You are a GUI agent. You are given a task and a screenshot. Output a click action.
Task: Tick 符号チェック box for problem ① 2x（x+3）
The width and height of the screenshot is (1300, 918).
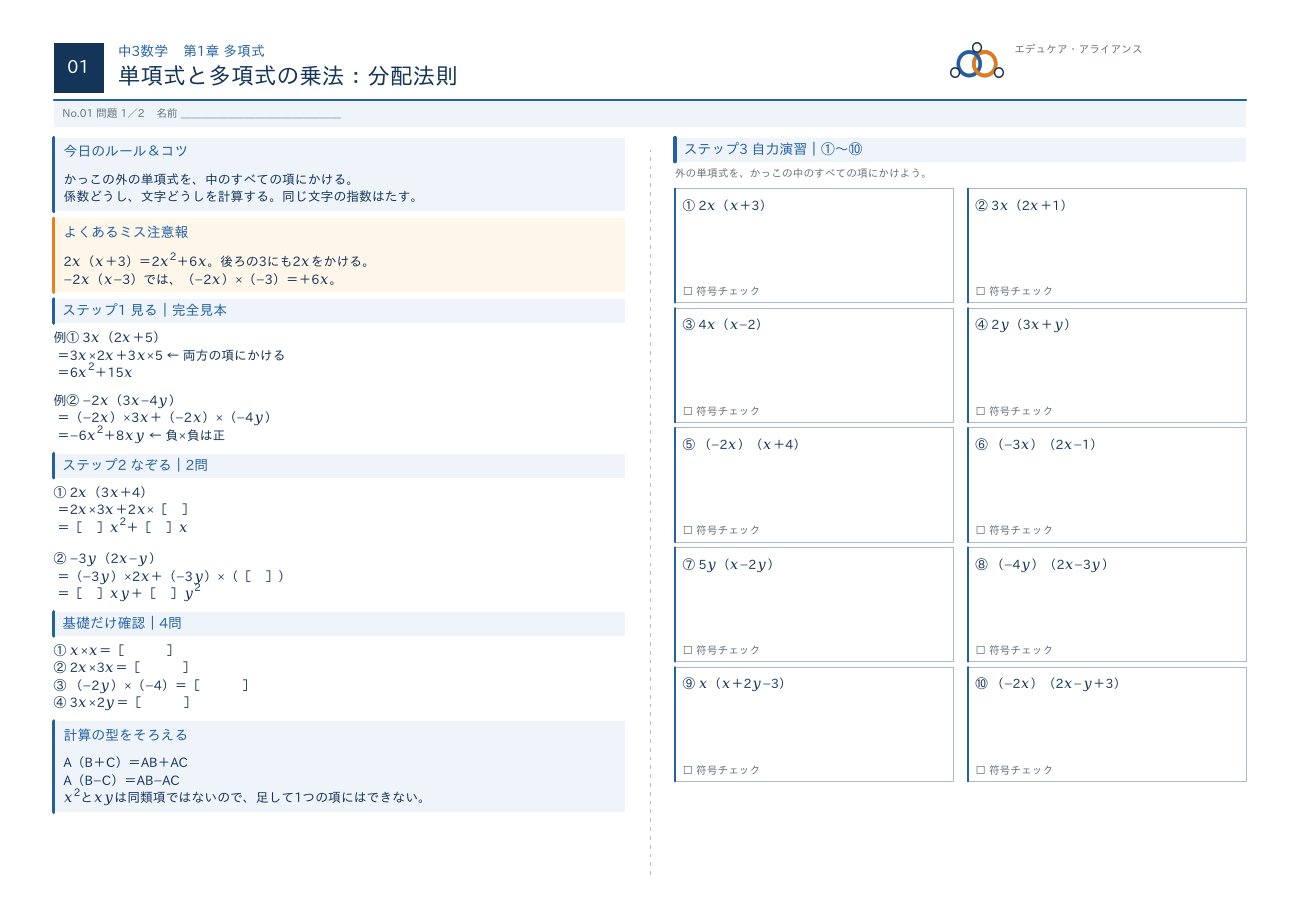[x=688, y=291]
